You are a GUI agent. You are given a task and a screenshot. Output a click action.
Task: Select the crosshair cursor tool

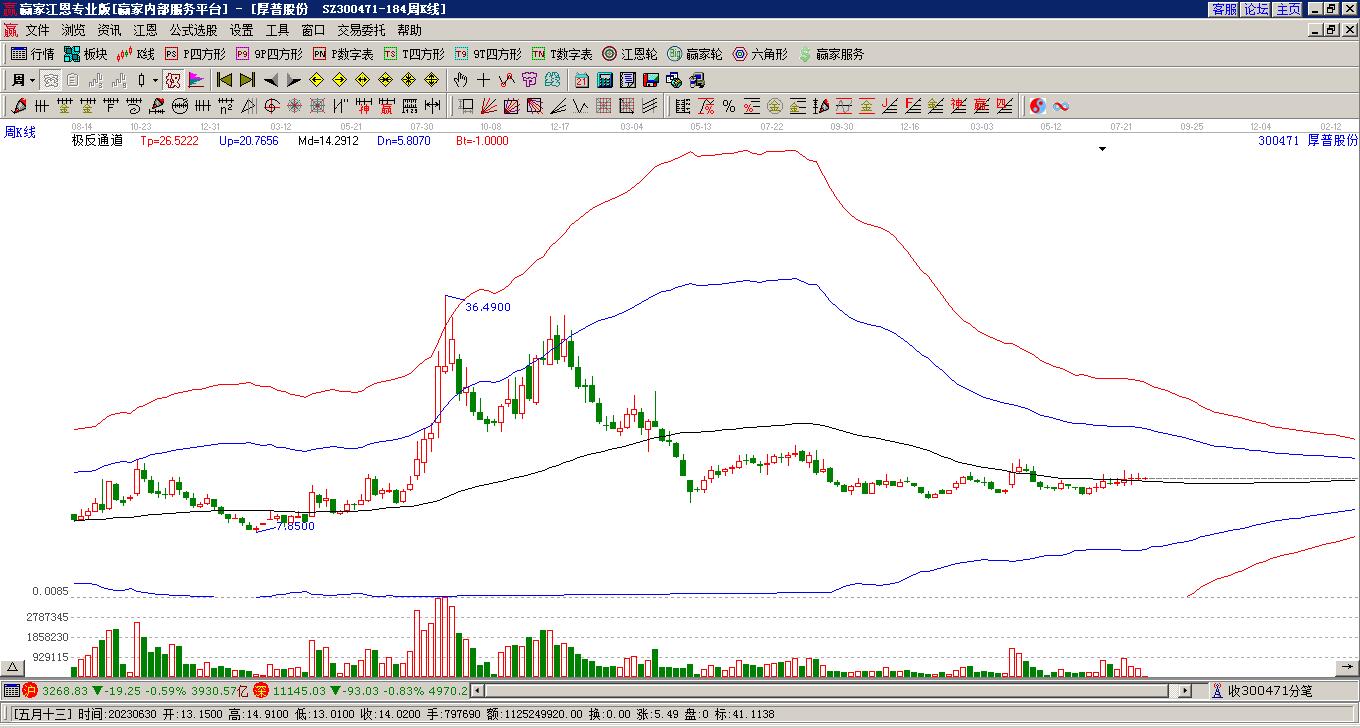coord(483,80)
